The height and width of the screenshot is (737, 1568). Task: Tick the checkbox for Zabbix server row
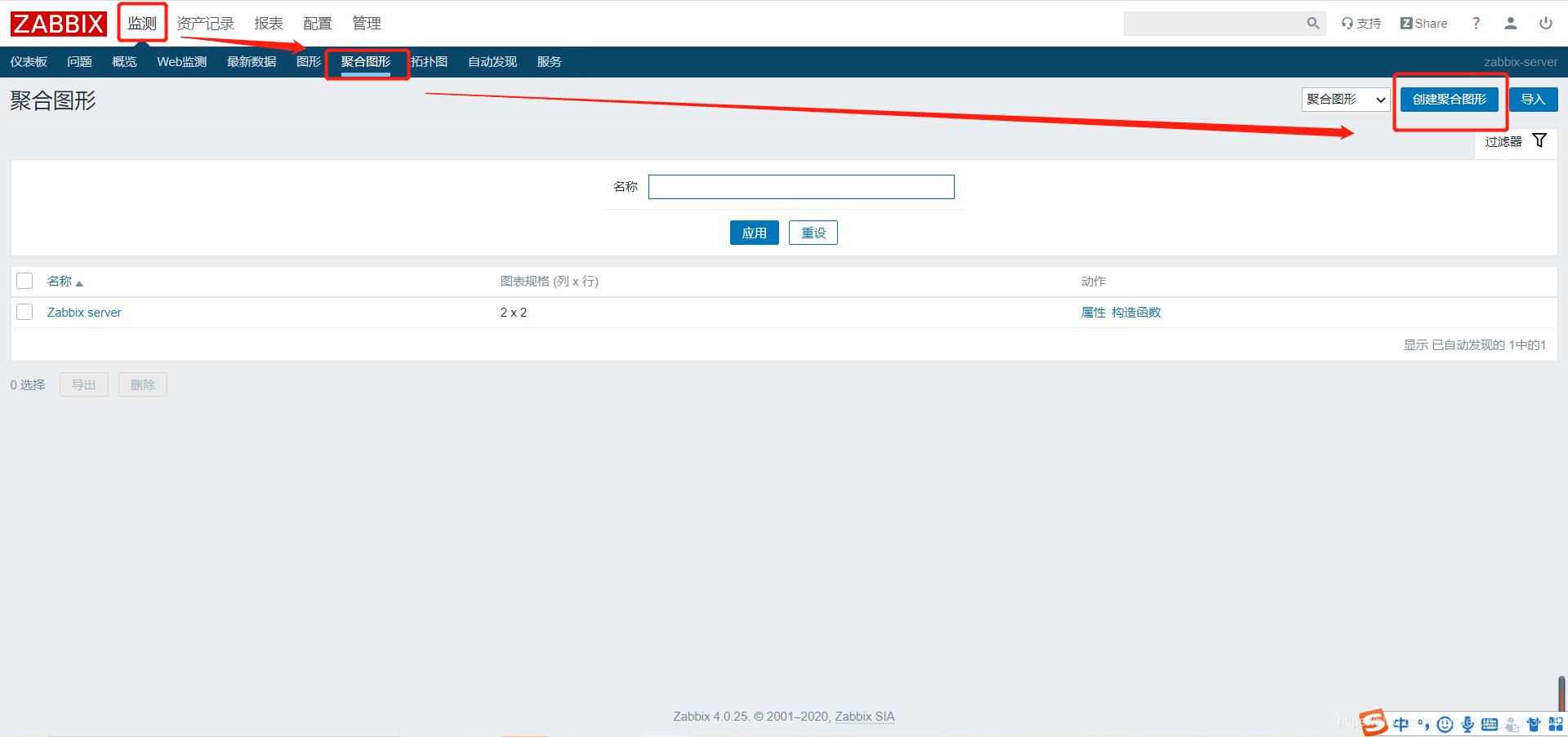(x=24, y=312)
